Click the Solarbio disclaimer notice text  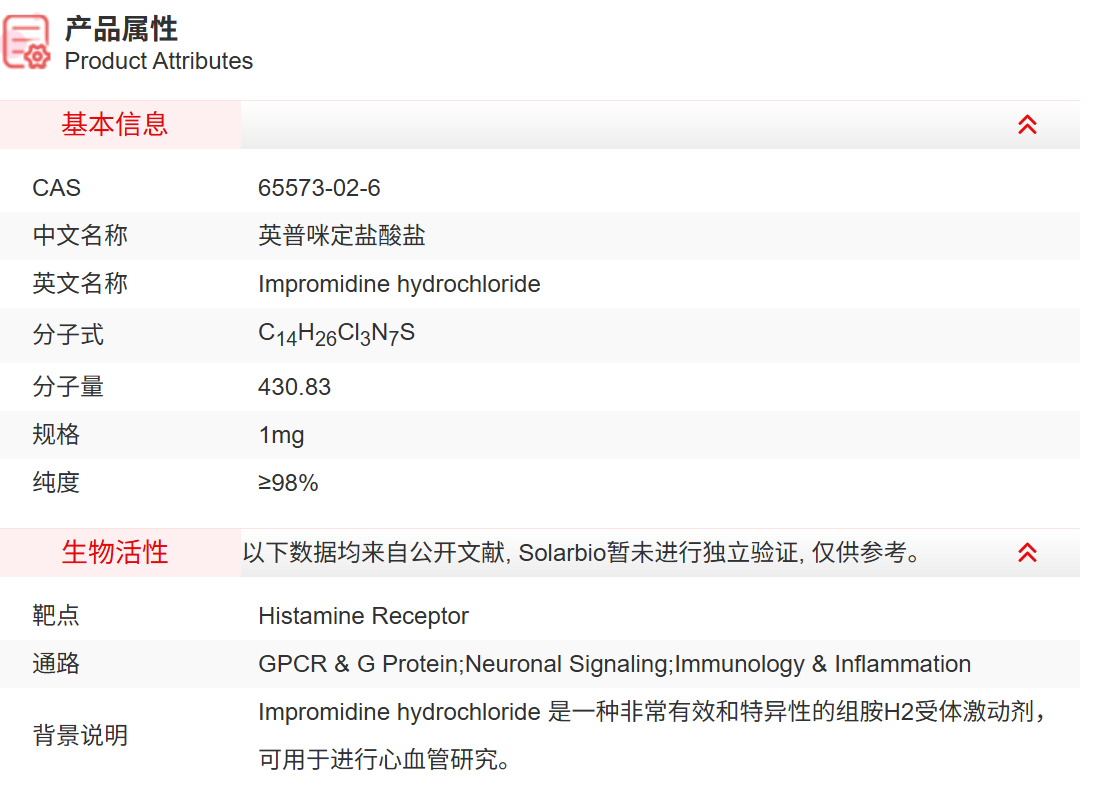pyautogui.click(x=582, y=552)
